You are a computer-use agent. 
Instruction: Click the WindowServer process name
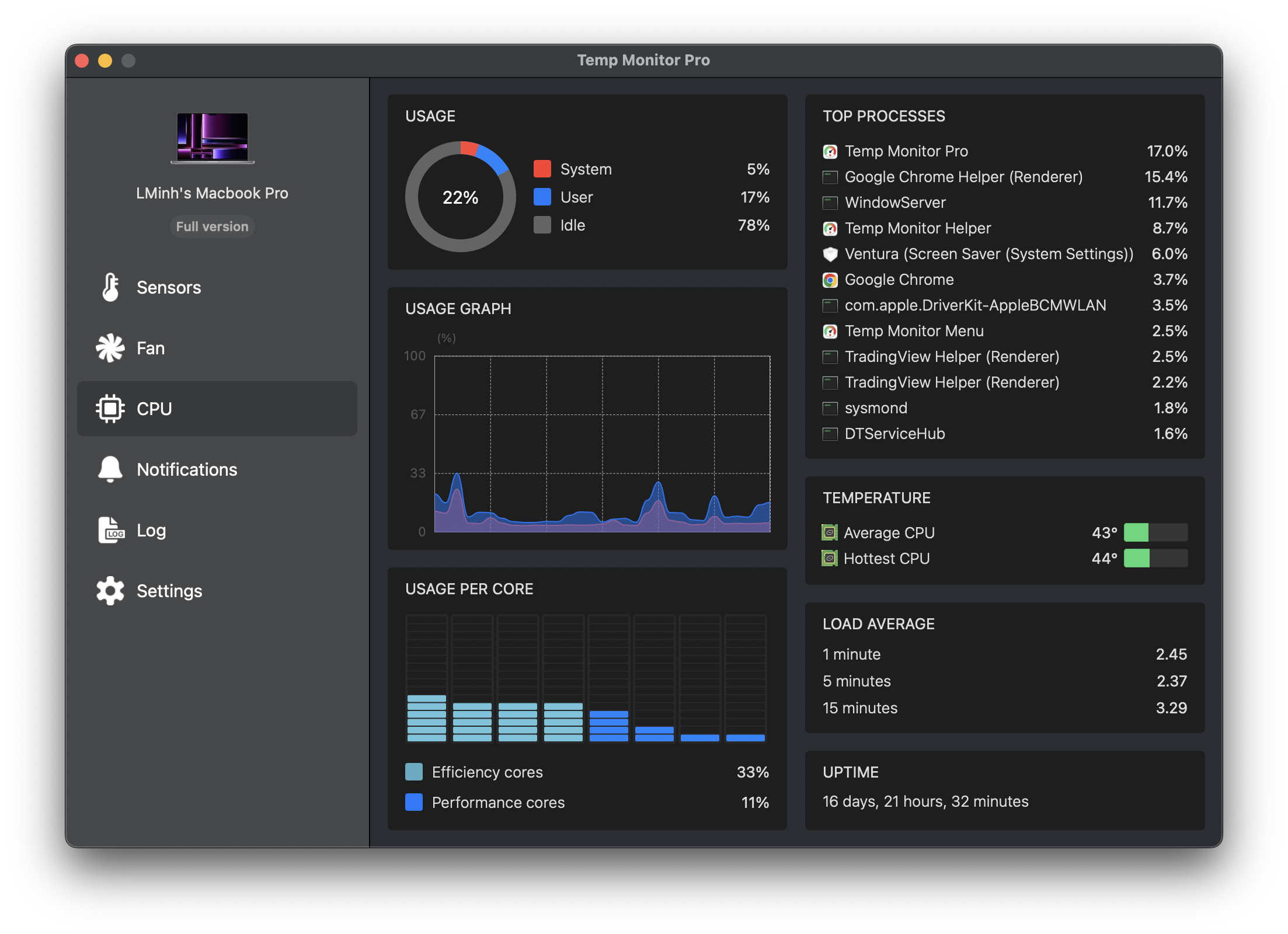pyautogui.click(x=896, y=203)
